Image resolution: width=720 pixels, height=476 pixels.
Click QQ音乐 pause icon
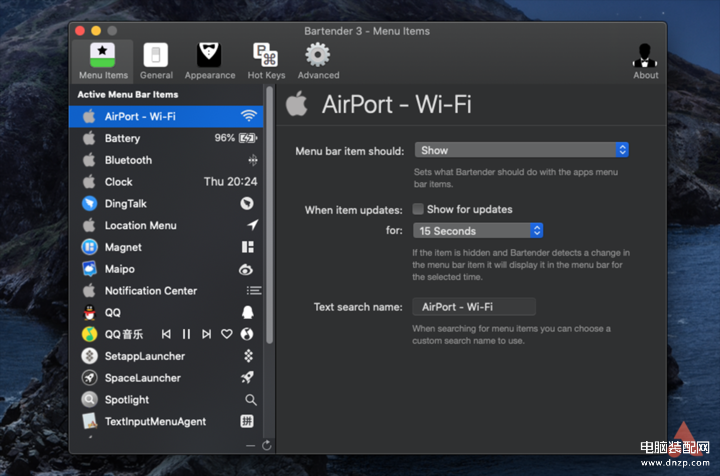[x=186, y=334]
